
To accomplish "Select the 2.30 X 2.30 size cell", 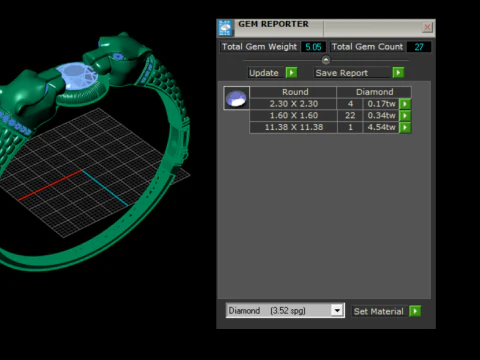I will (x=293, y=104).
